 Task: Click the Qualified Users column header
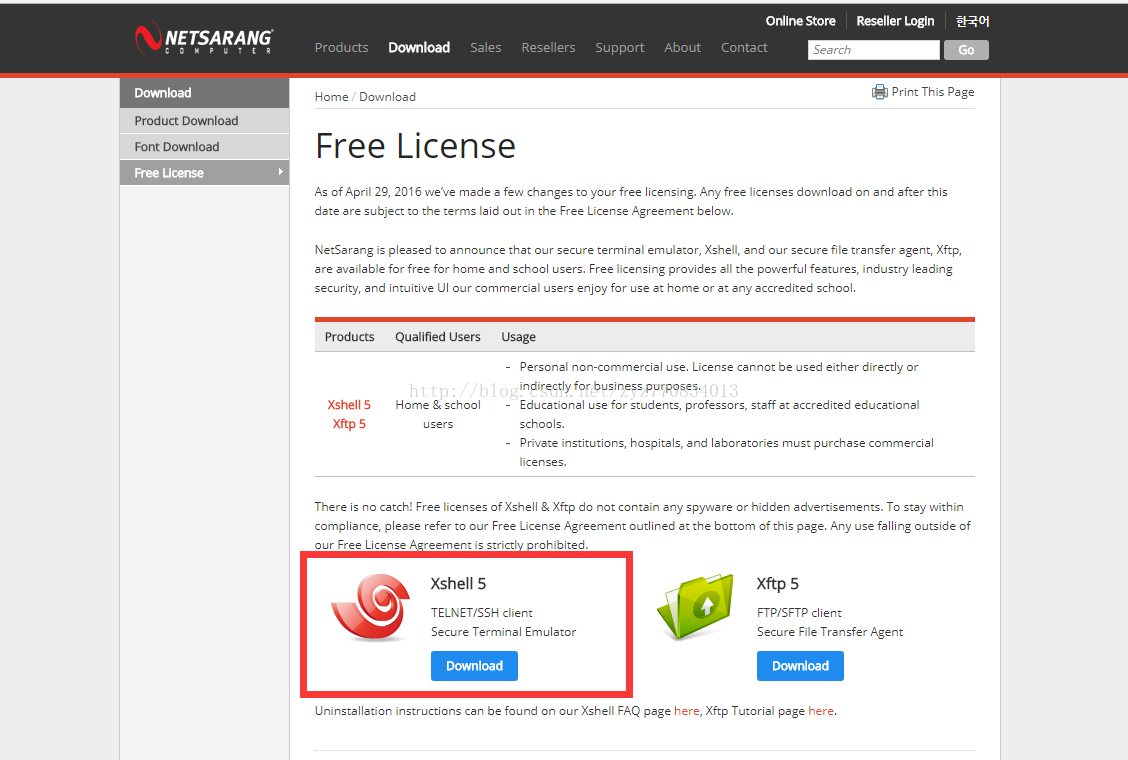[437, 337]
